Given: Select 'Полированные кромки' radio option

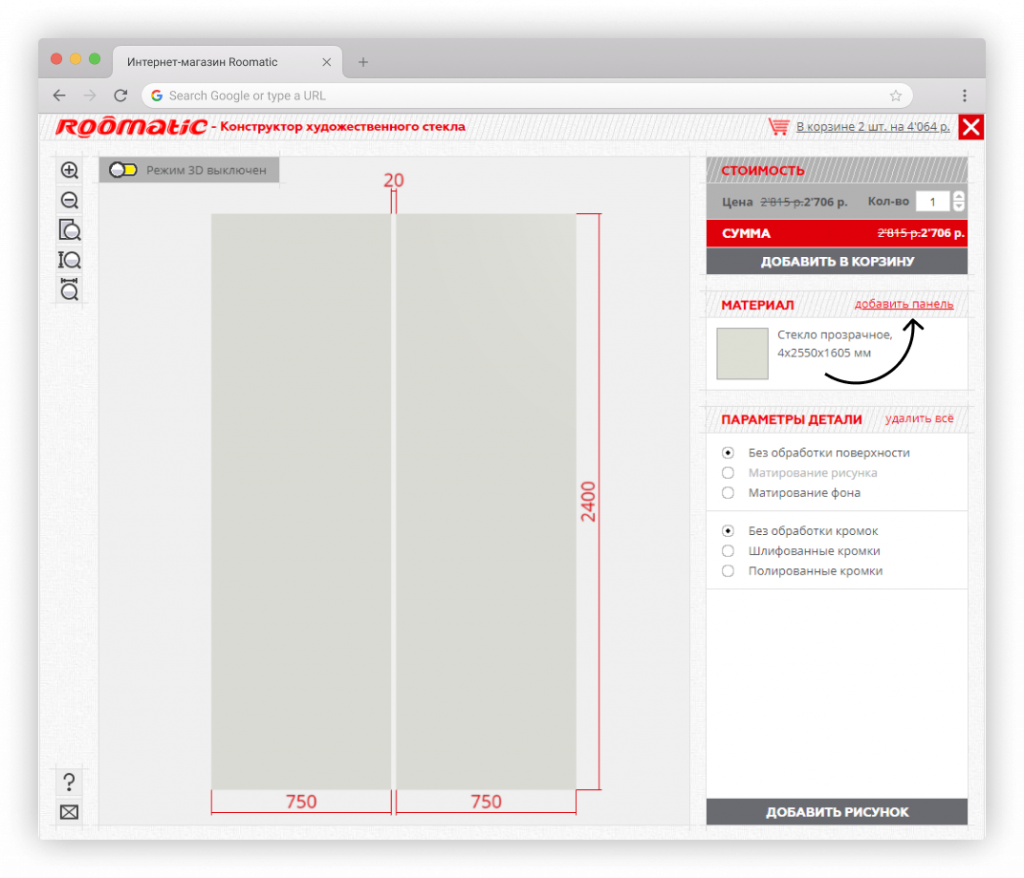Looking at the screenshot, I should [728, 571].
